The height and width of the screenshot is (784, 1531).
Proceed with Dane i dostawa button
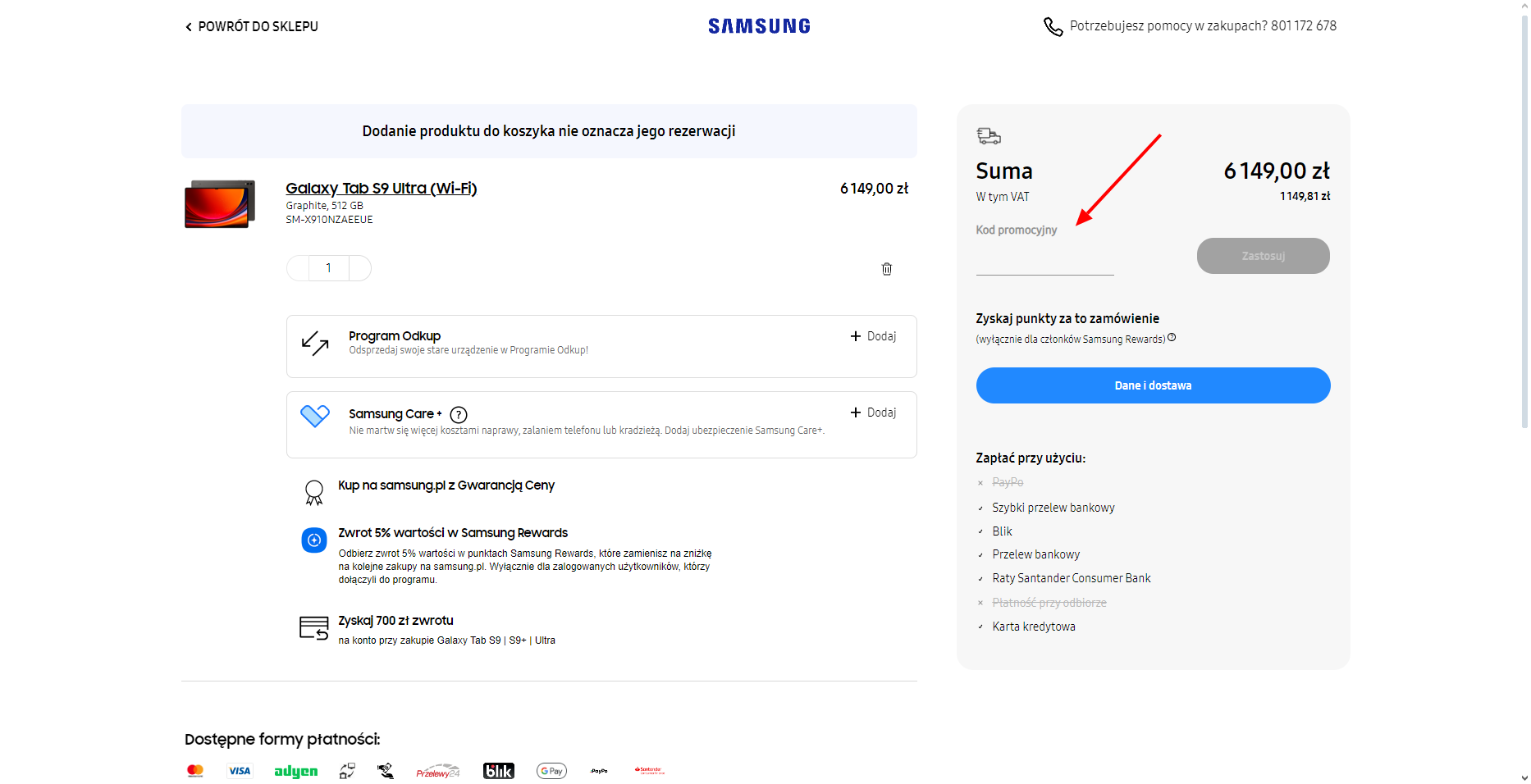(1153, 385)
